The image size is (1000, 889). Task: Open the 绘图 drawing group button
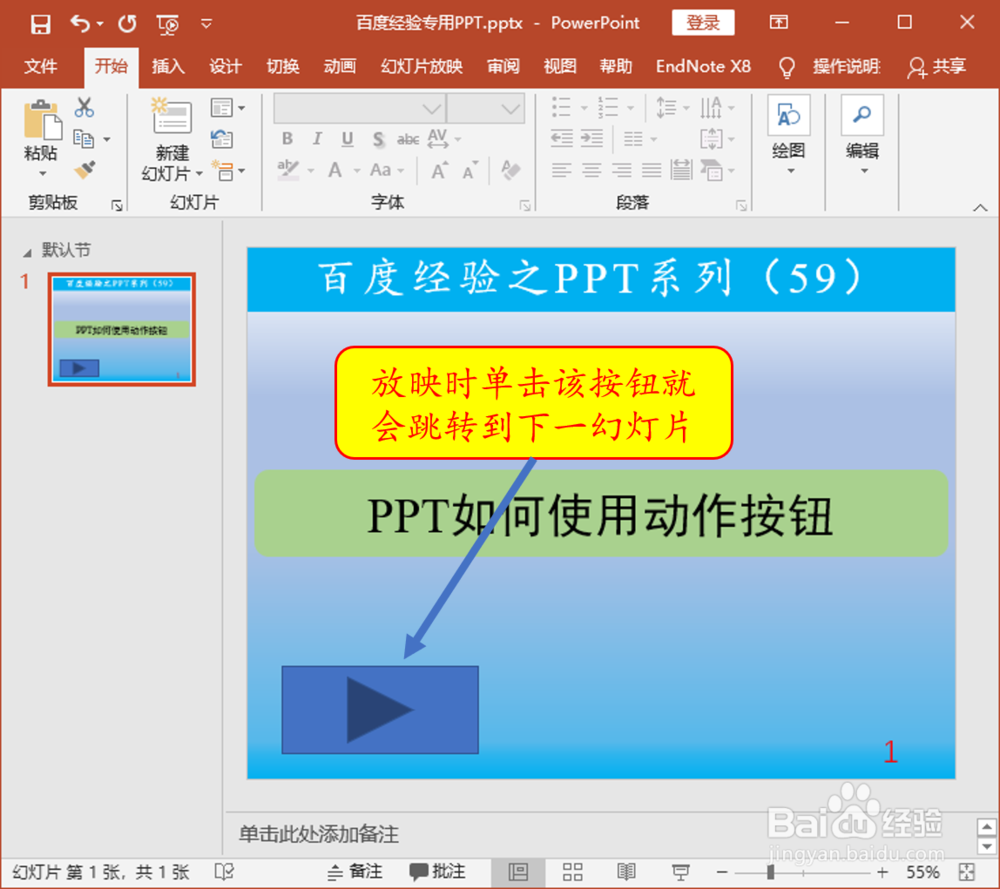tap(789, 135)
